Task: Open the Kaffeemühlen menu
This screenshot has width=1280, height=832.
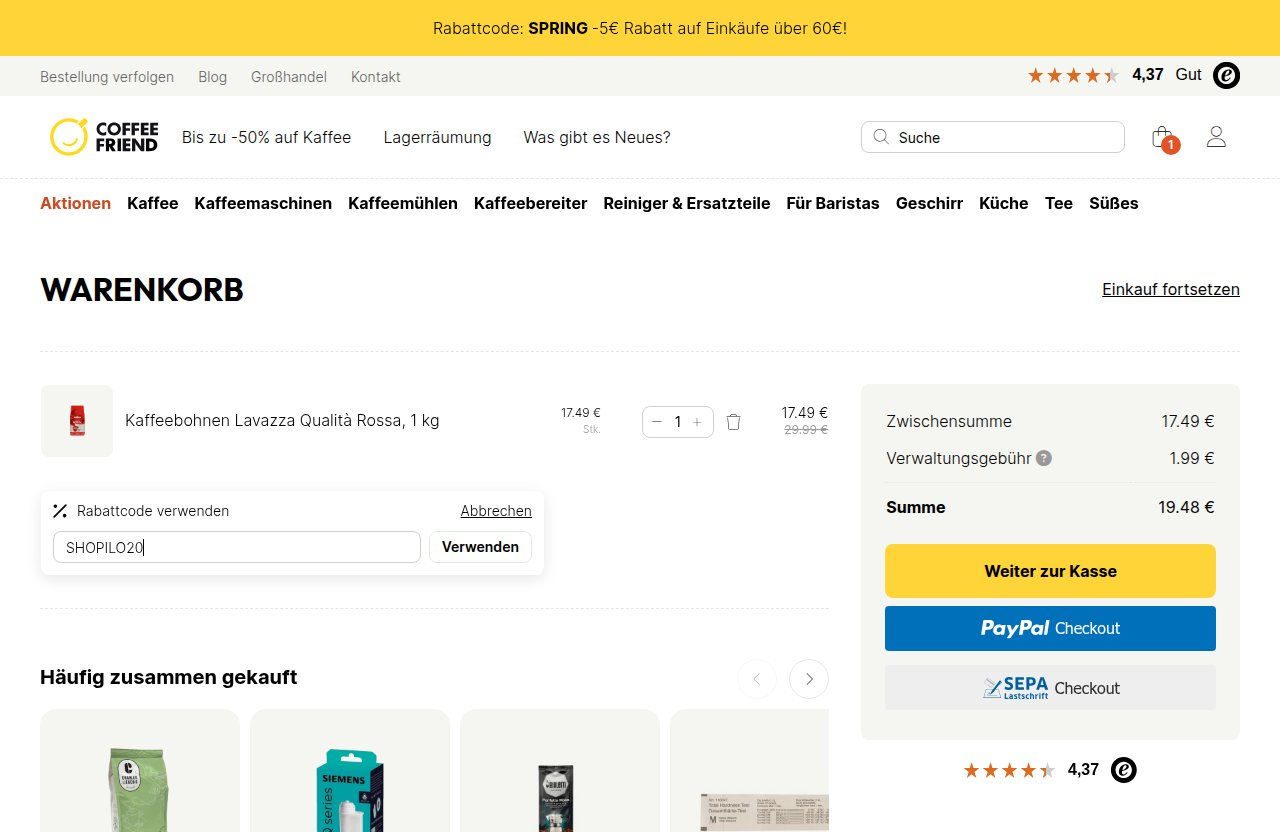Action: click(x=403, y=203)
